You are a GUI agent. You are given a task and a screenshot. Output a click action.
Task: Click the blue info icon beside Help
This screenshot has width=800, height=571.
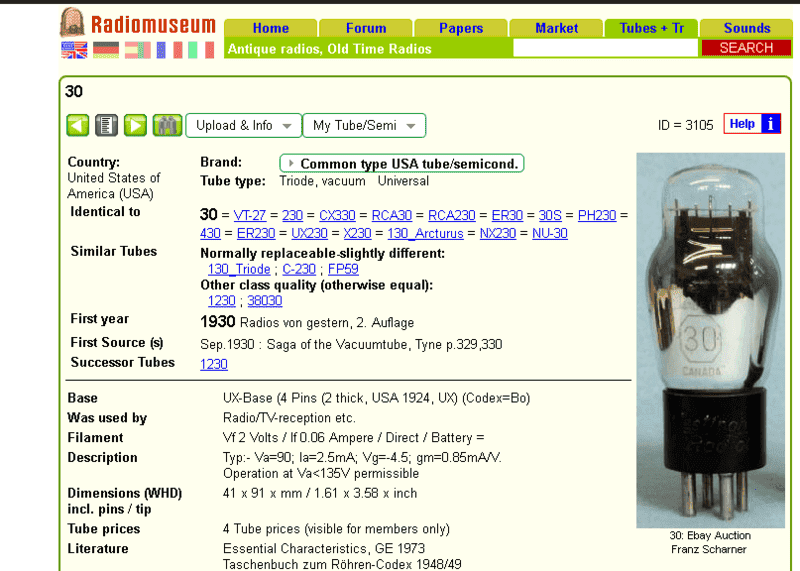click(x=771, y=124)
